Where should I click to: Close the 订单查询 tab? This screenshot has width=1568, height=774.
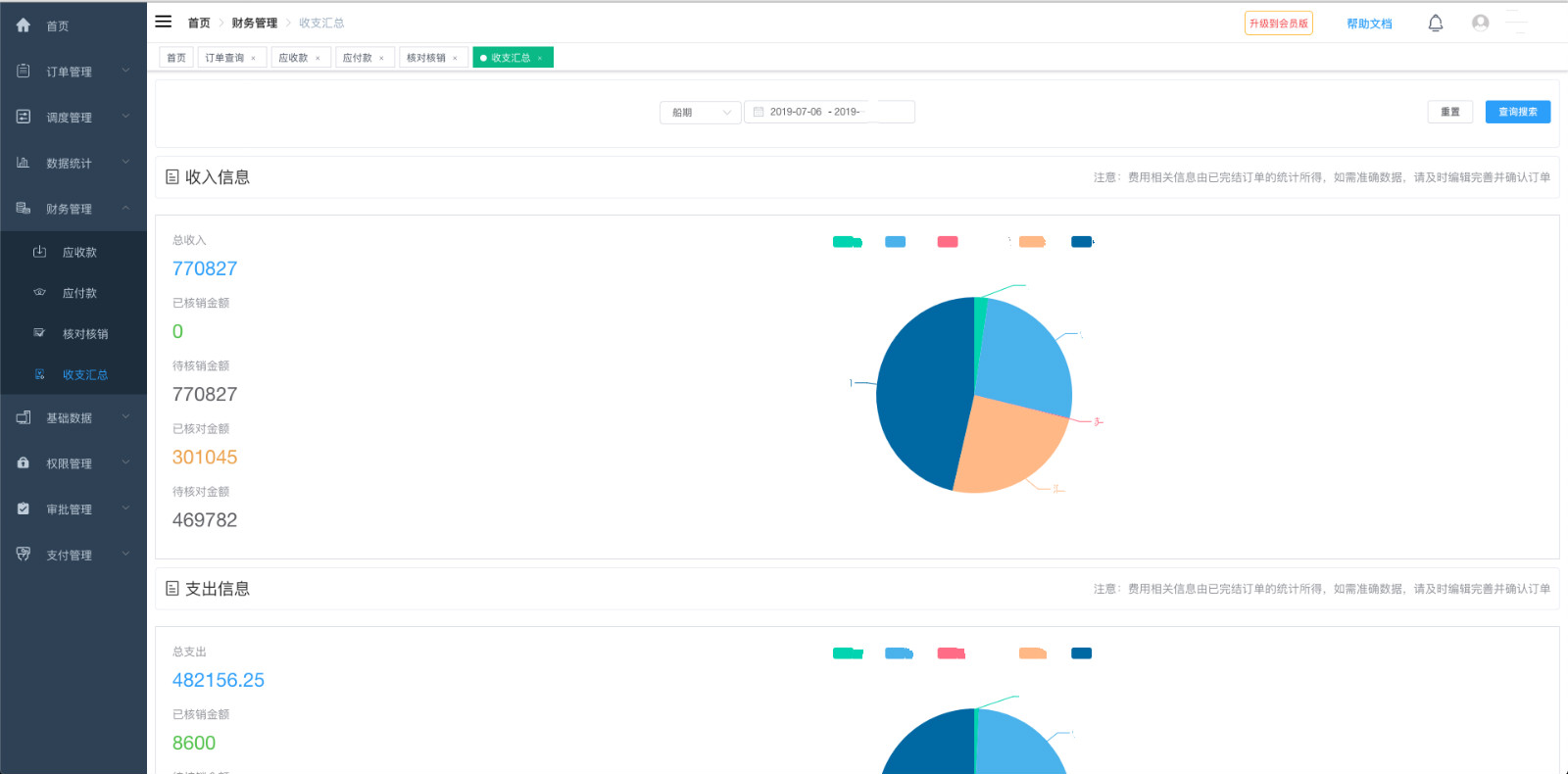(253, 58)
